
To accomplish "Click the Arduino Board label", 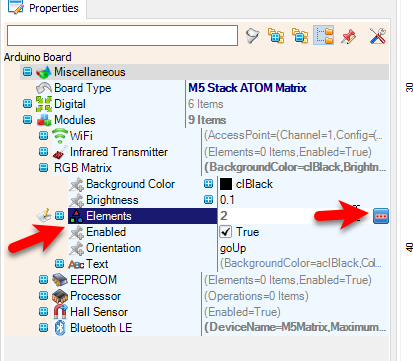I will 38,57.
